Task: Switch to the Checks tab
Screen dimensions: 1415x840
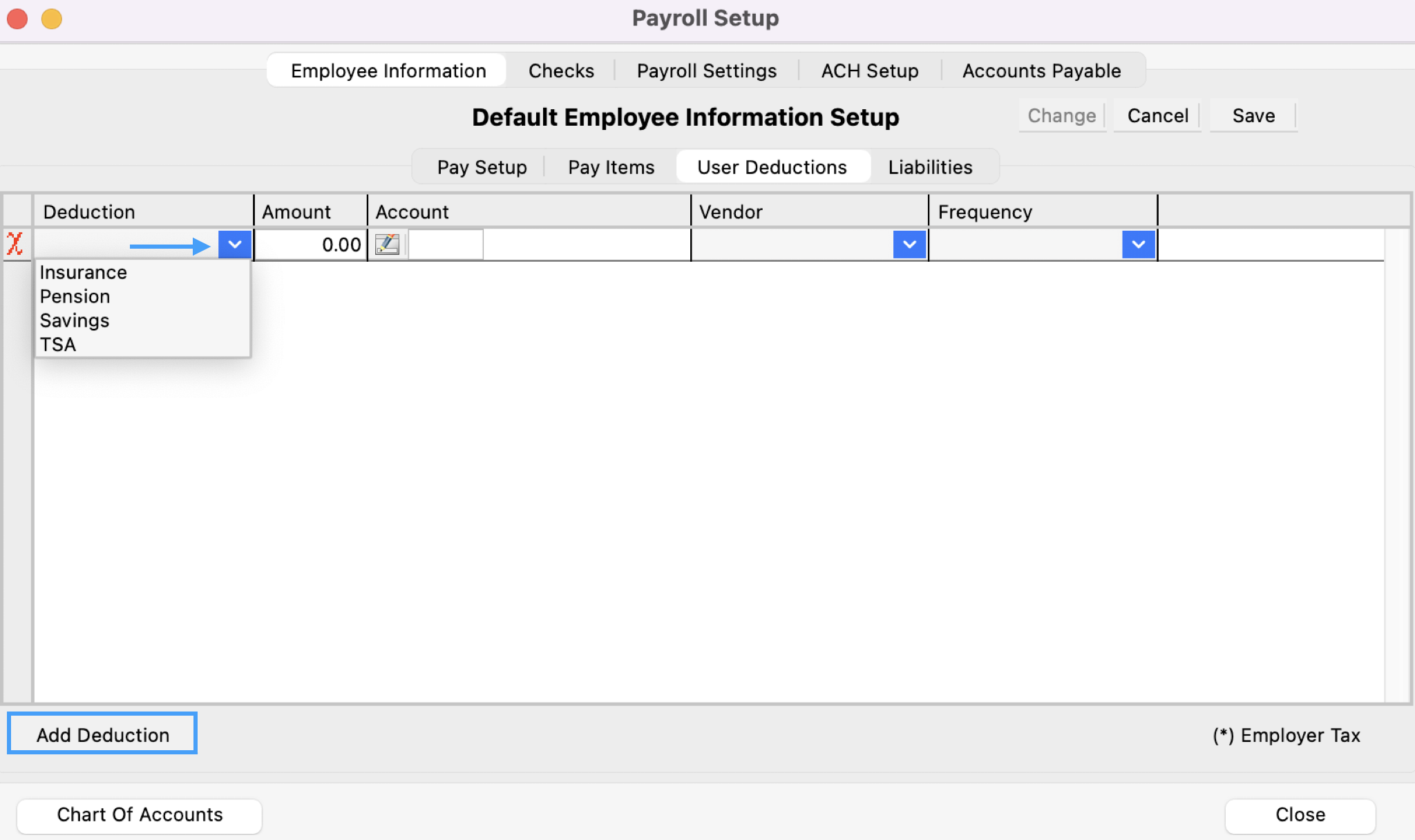Action: [561, 70]
